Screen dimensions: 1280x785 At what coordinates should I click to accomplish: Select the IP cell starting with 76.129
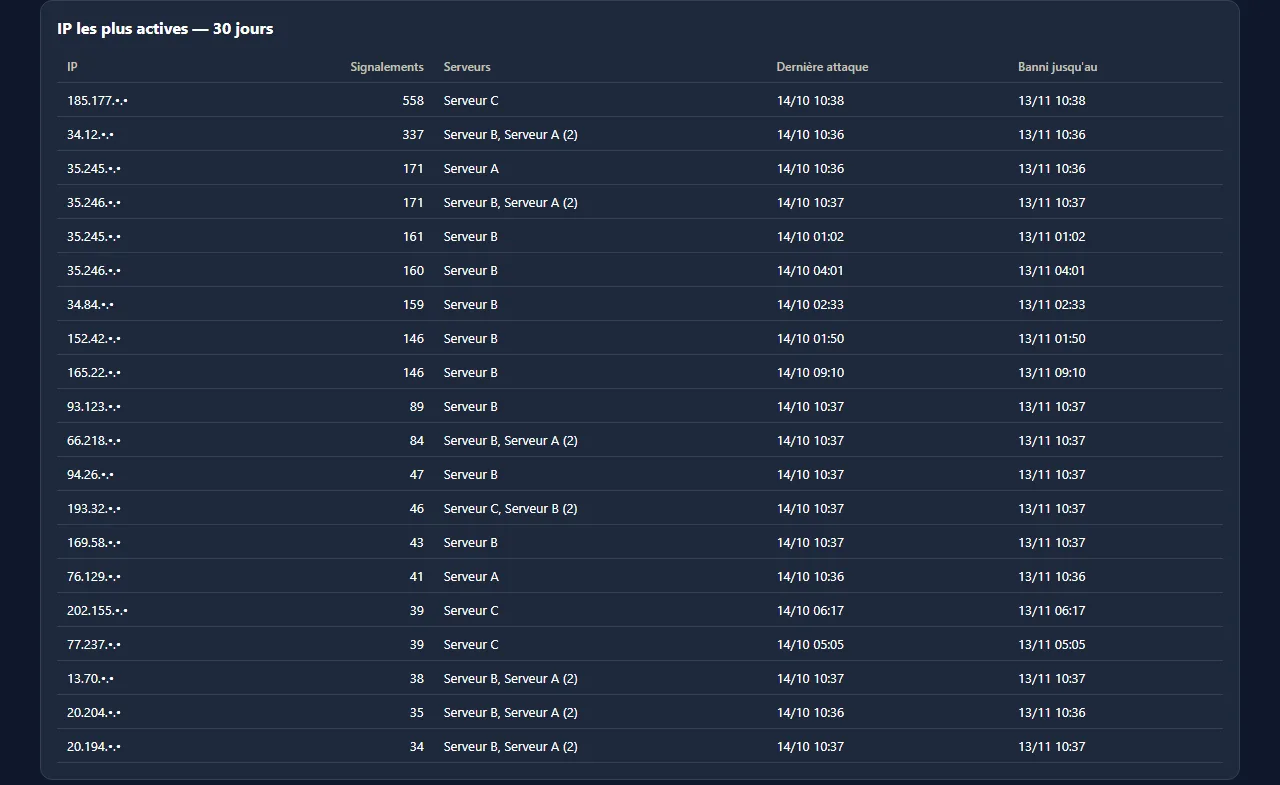tap(94, 577)
